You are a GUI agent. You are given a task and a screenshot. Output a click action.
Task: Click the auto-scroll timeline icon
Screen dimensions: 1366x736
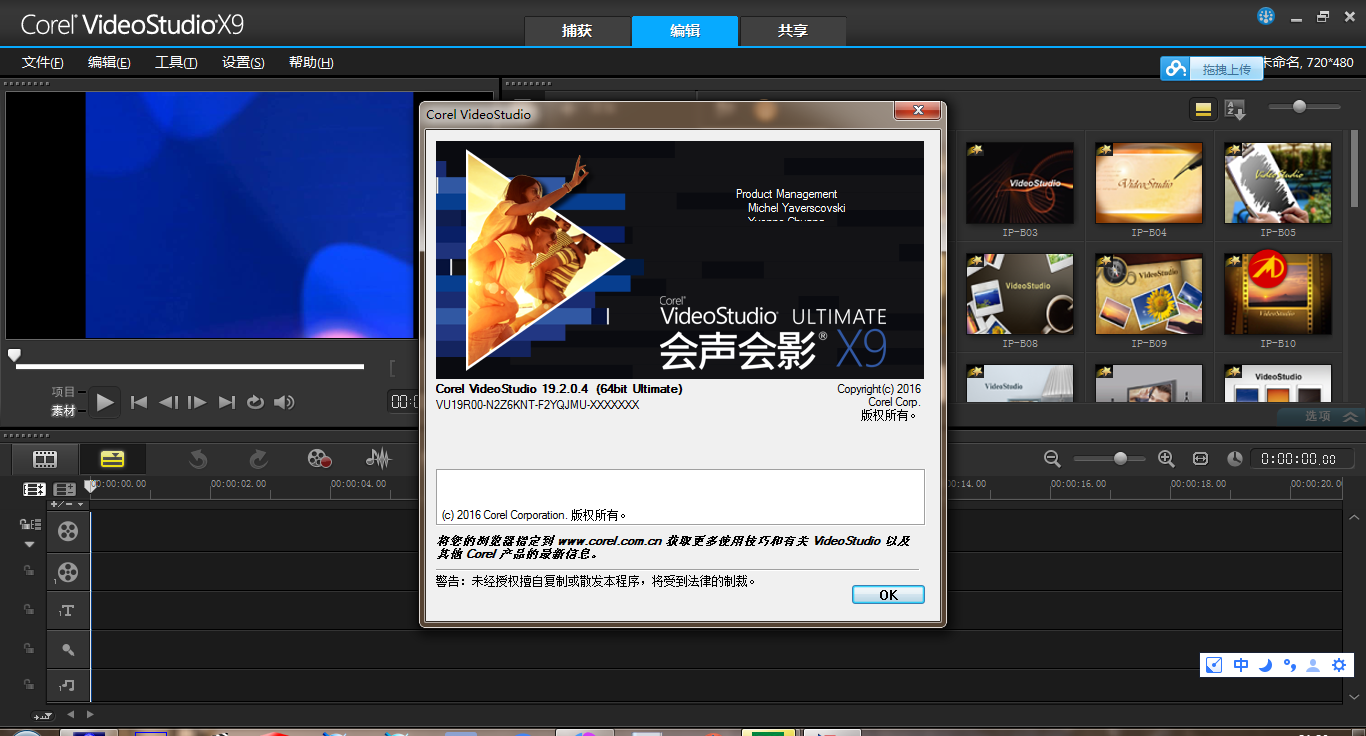tap(42, 716)
